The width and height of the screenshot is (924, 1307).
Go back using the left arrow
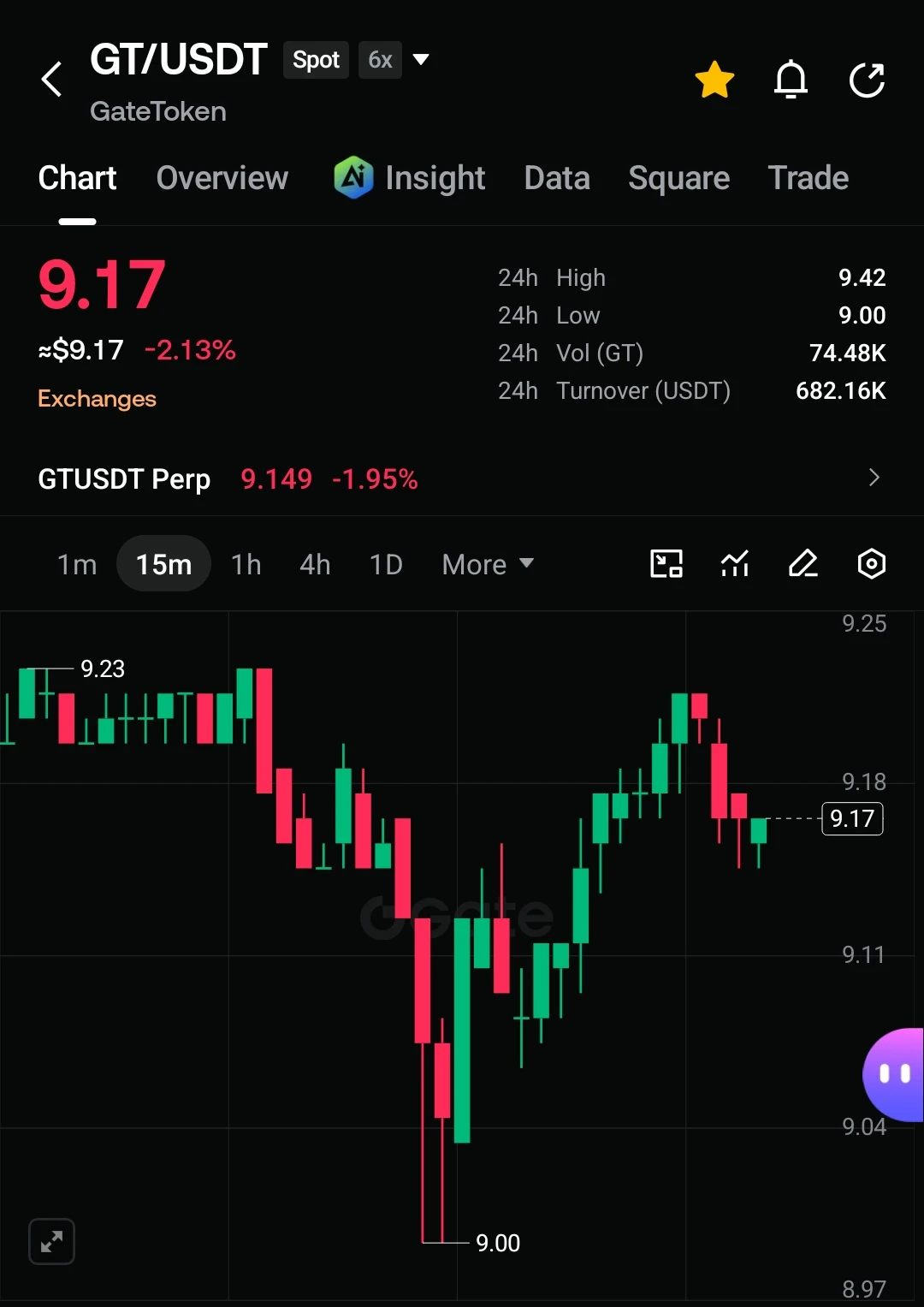[52, 80]
